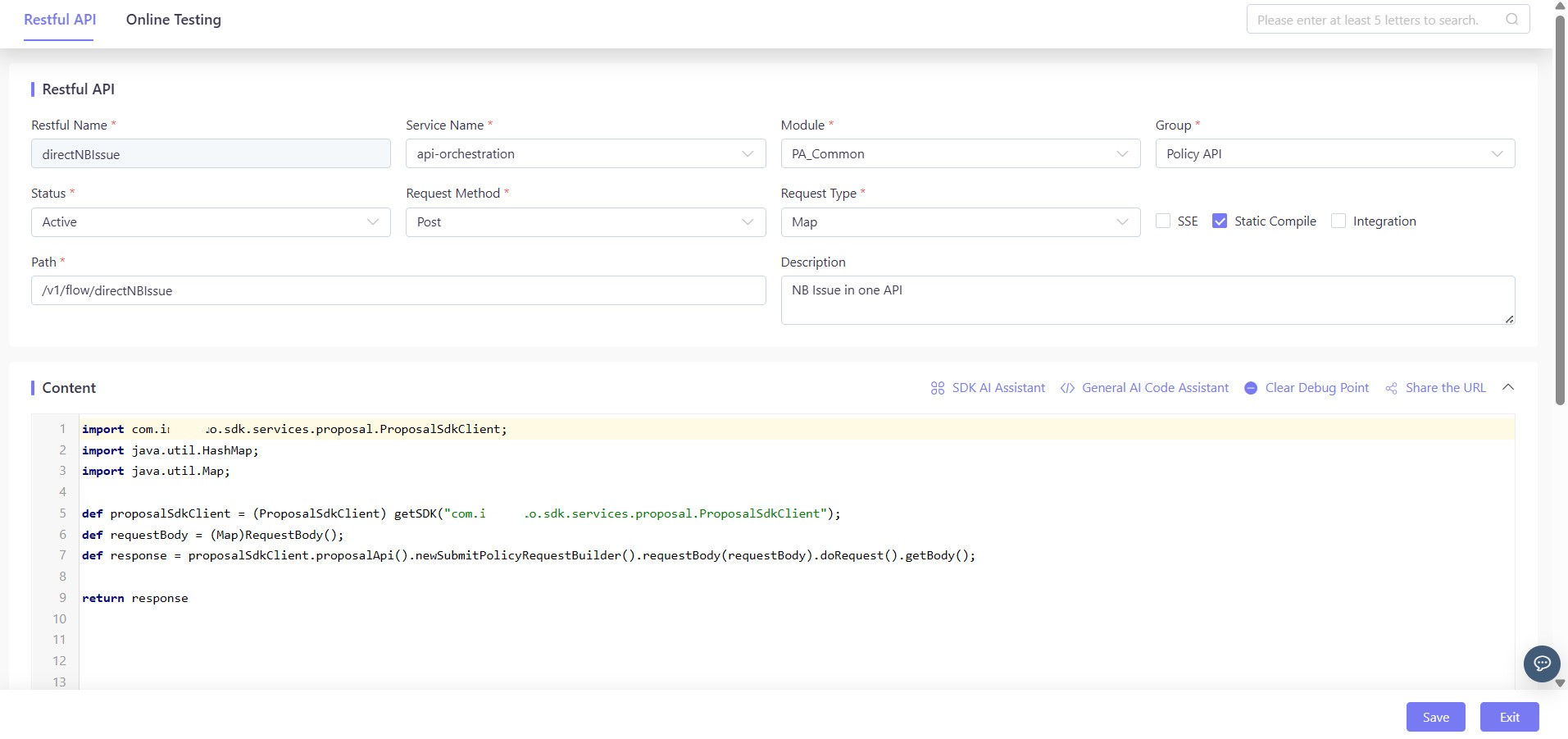
Task: Click the scrollbar down arrow
Action: [1561, 682]
